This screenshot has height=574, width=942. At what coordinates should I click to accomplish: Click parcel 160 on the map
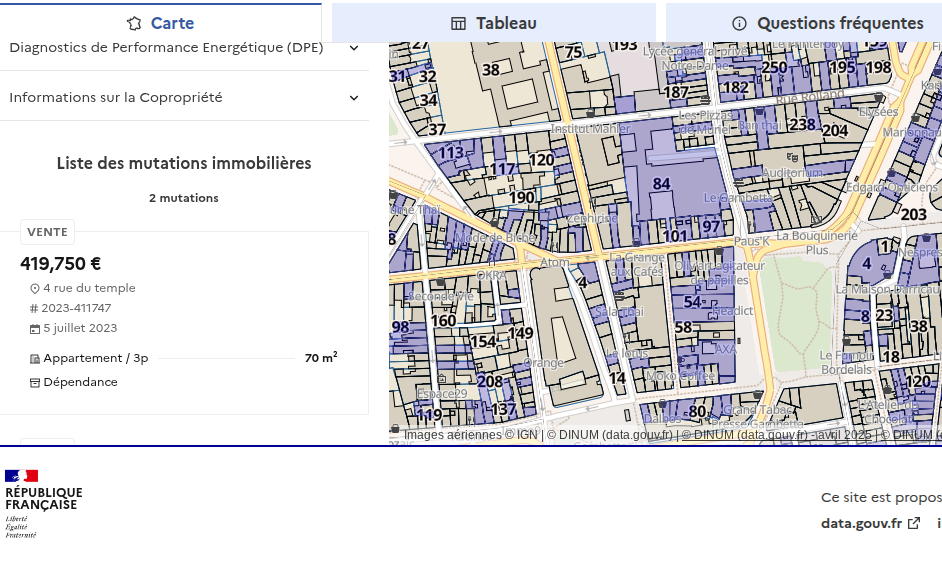pos(443,321)
